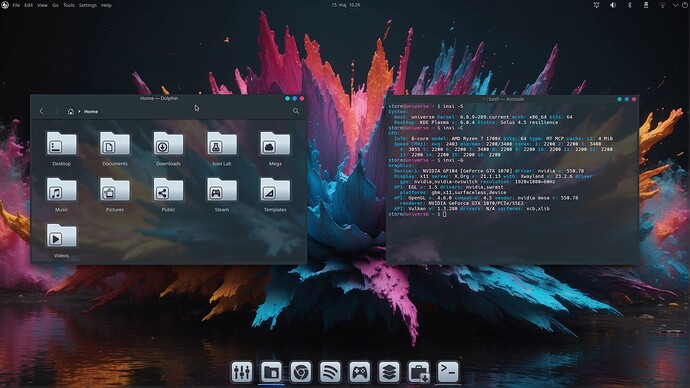Image resolution: width=690 pixels, height=388 pixels.
Task: Click the 'inxi -S' command line in Konsole
Action: 426,106
